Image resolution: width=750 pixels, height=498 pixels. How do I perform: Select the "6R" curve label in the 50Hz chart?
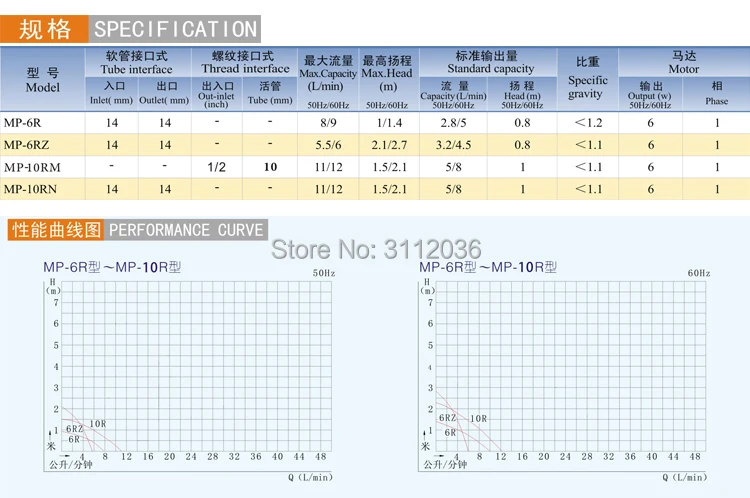74,439
